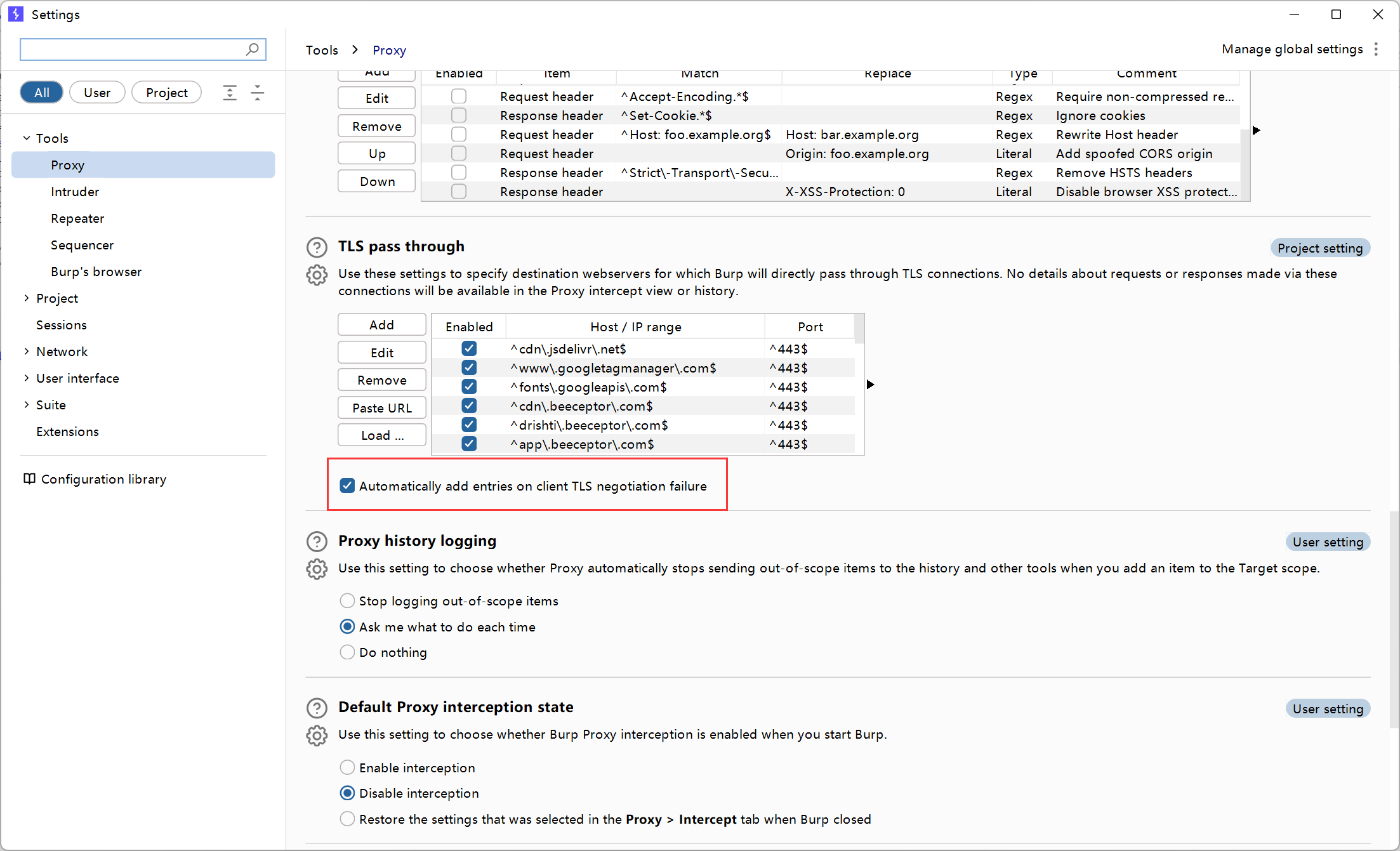
Task: Show All settings filter
Action: pos(42,93)
